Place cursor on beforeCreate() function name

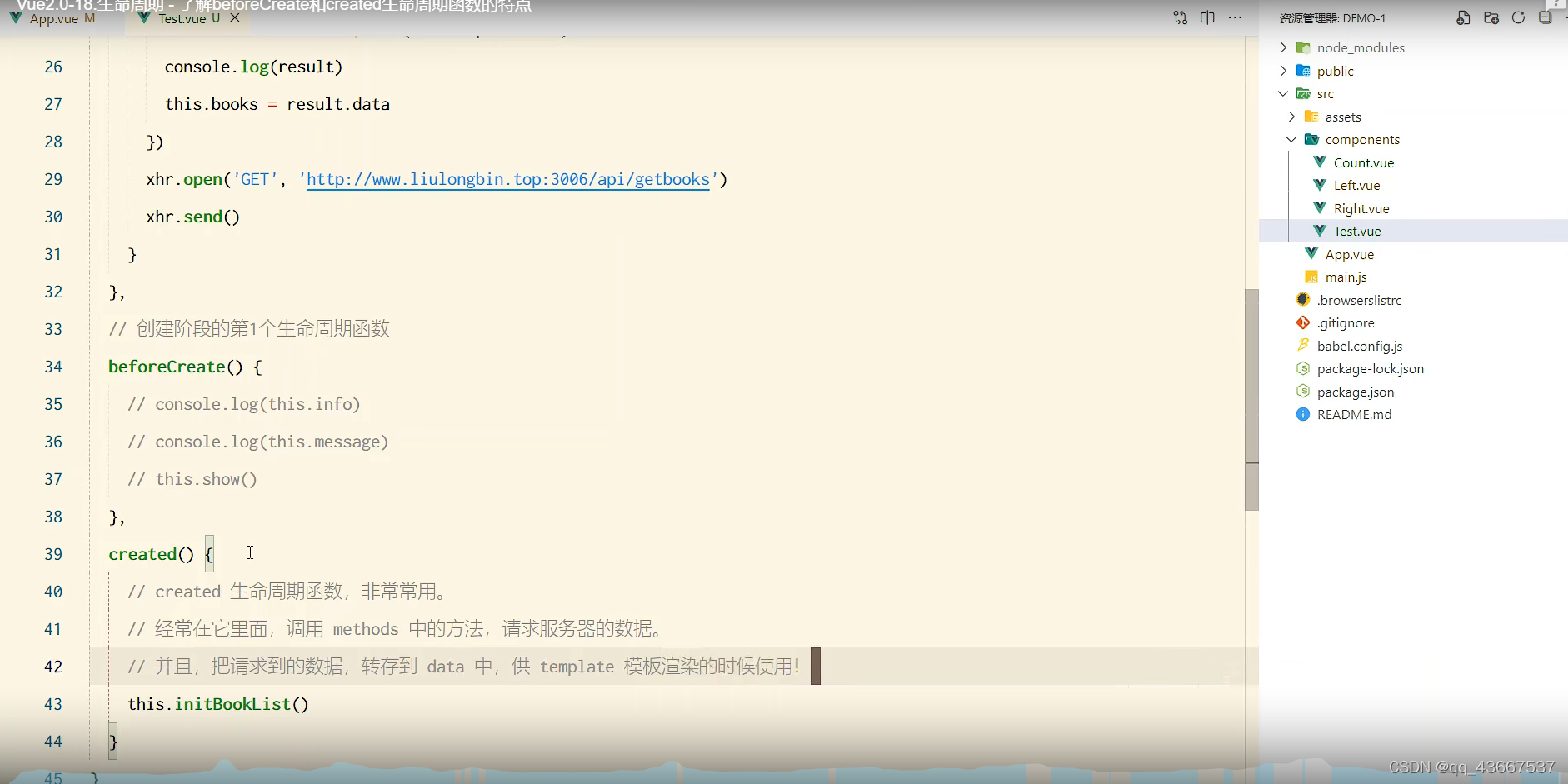167,367
